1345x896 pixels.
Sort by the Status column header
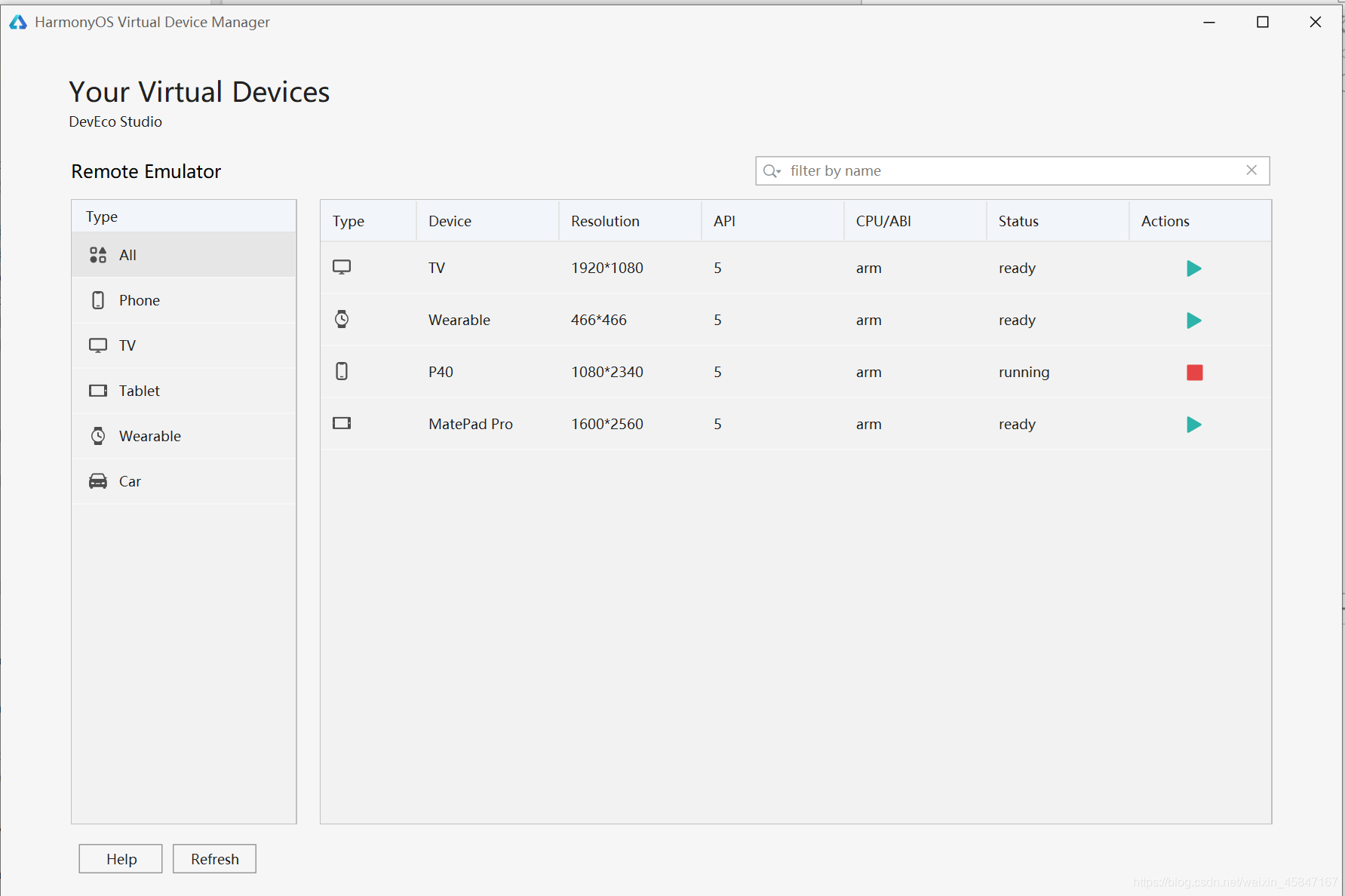pos(1058,221)
